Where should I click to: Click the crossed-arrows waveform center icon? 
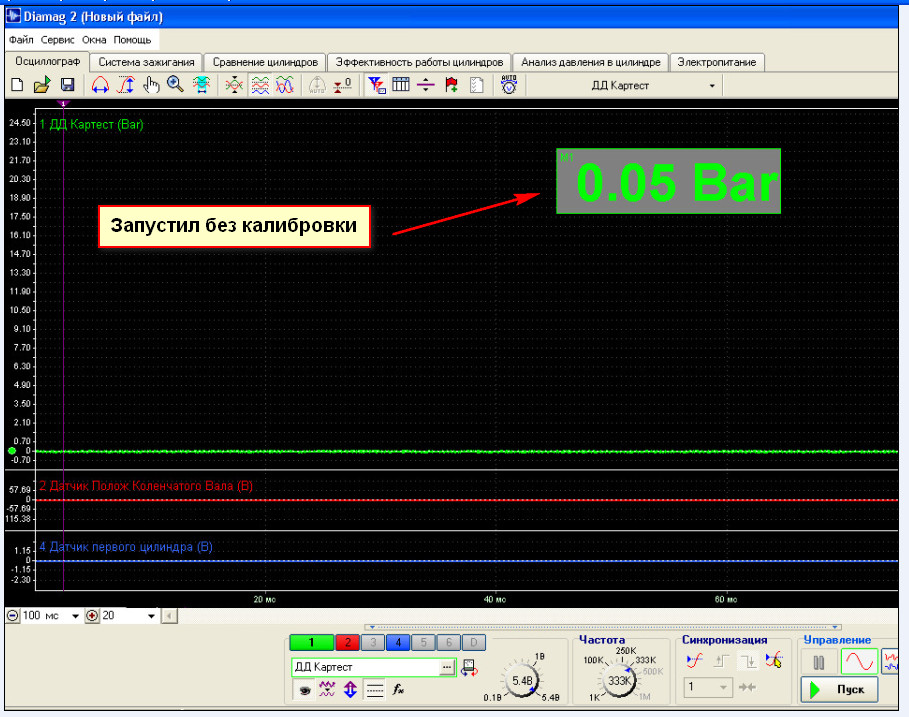pyautogui.click(x=234, y=85)
